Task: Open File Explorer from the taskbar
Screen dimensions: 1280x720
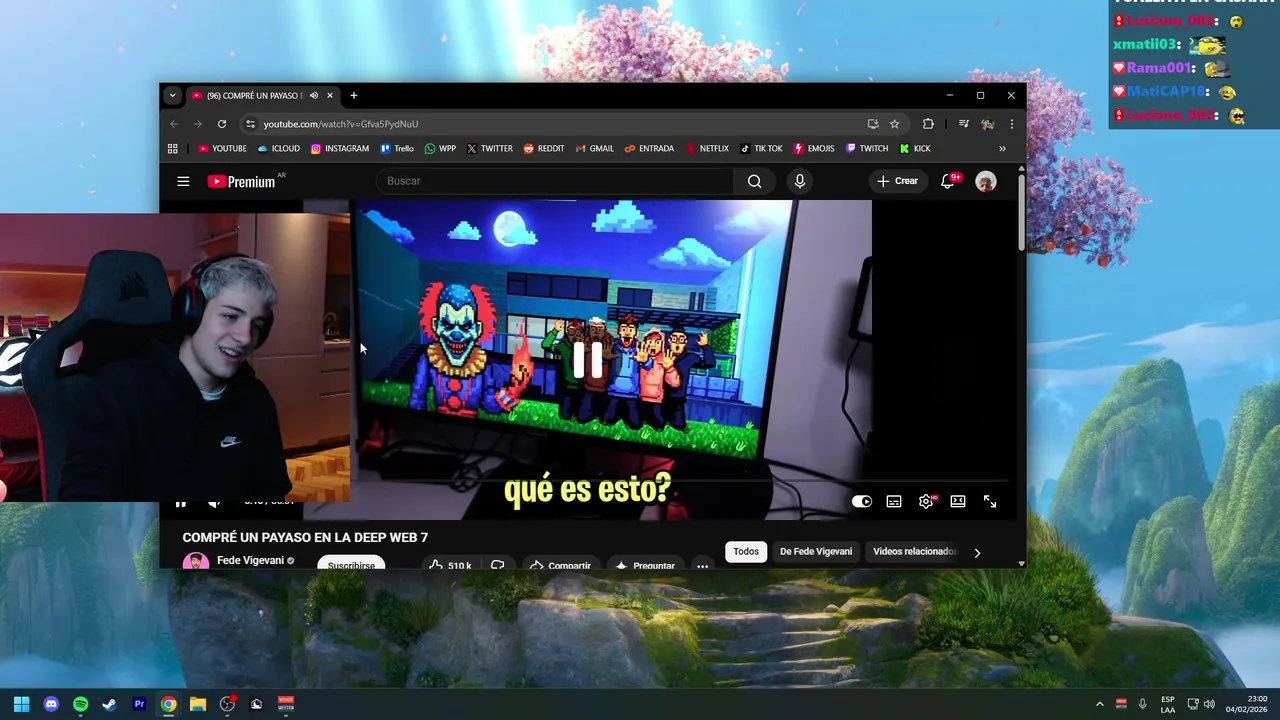Action: point(197,704)
